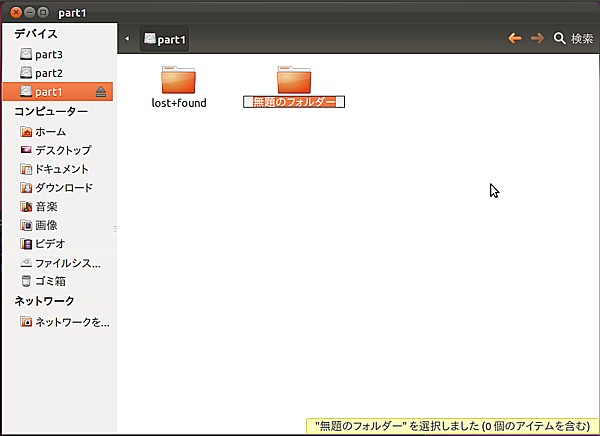Click the selection status message

click(452, 426)
